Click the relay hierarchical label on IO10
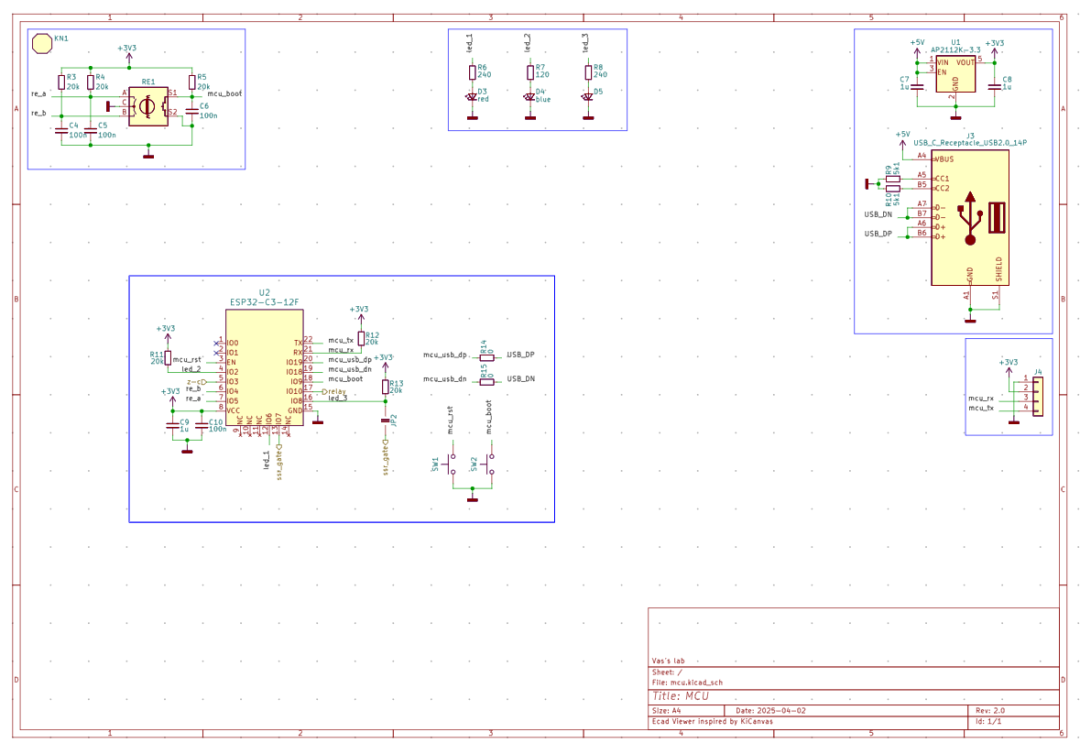 [334, 392]
